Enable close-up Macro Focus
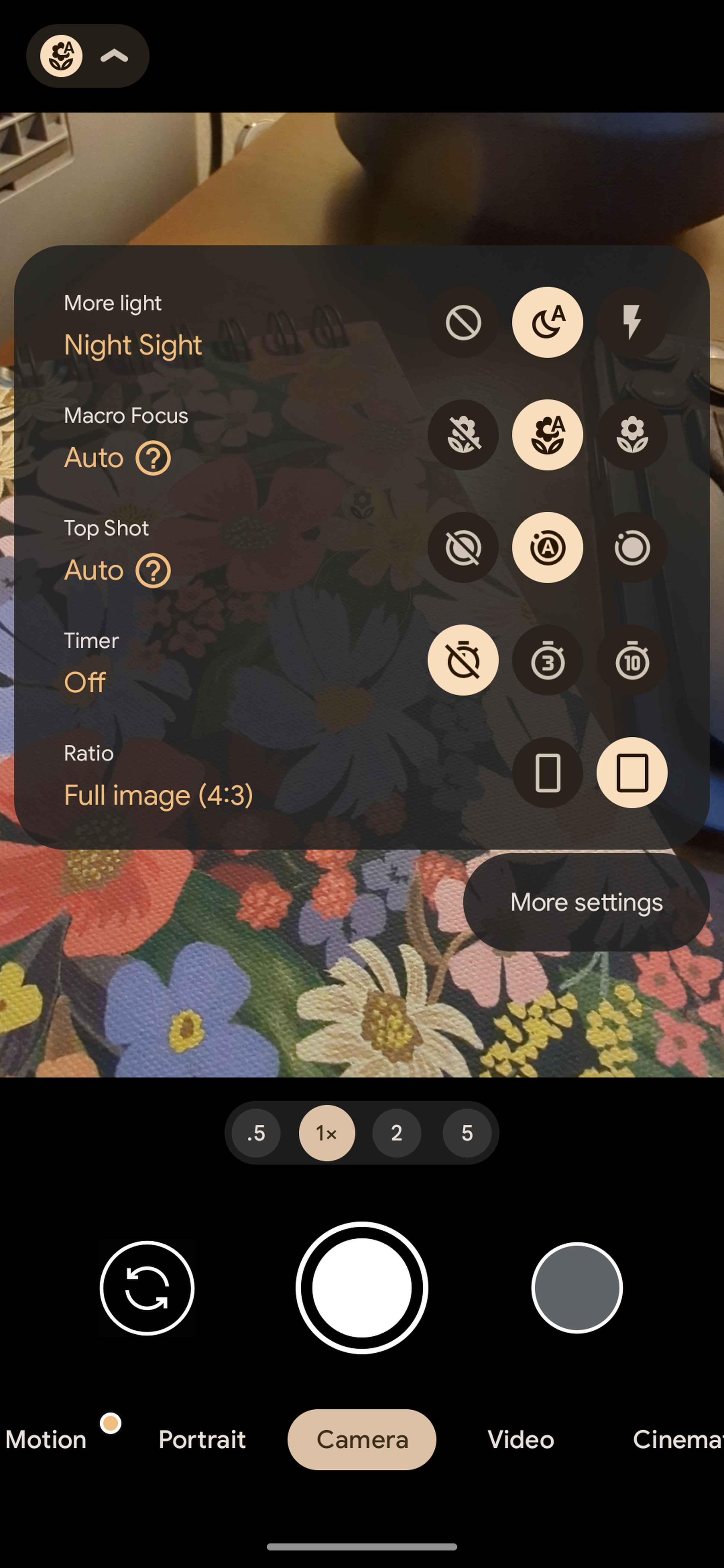724x1568 pixels. pos(632,435)
